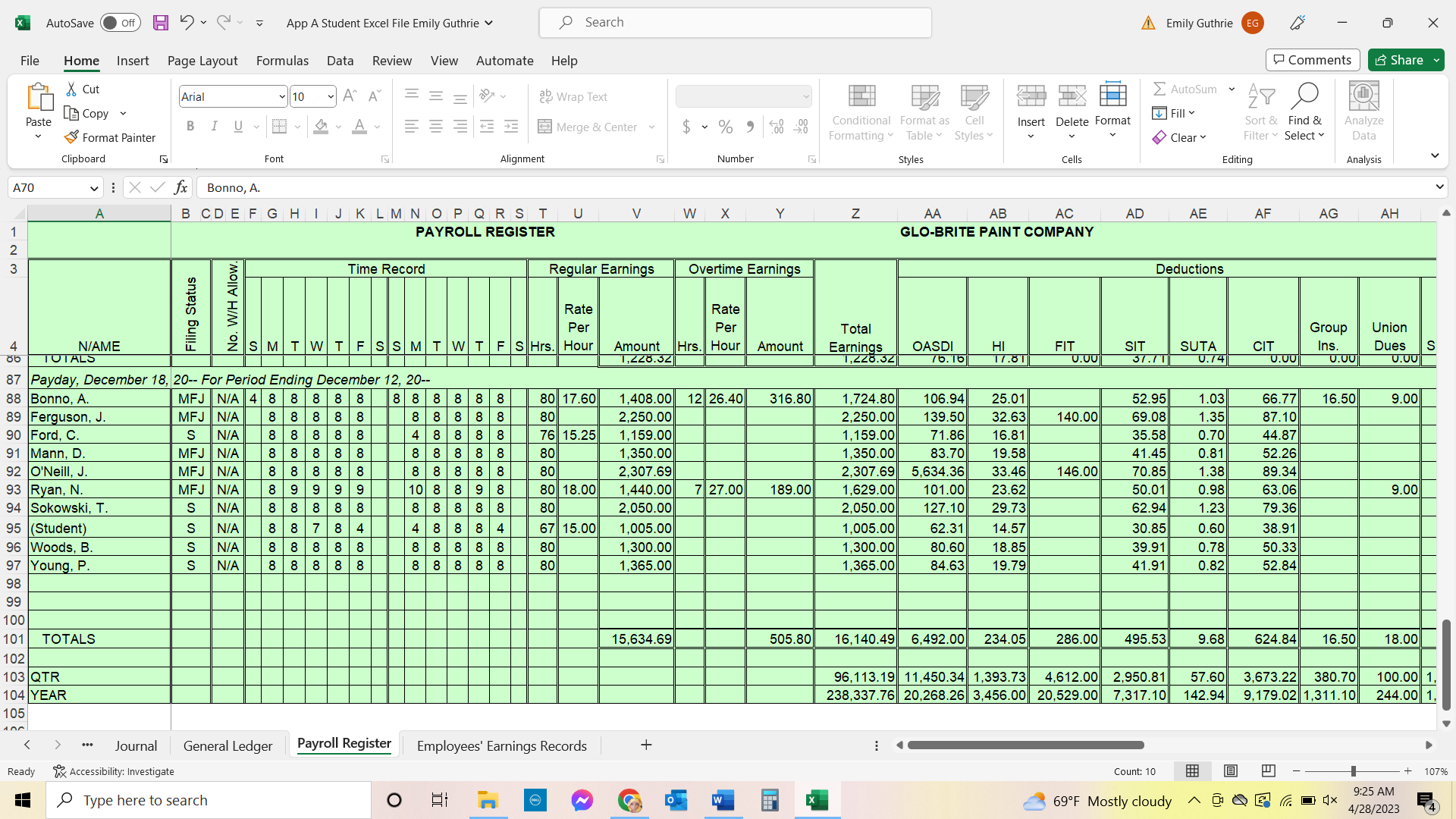The height and width of the screenshot is (819, 1456).
Task: Click the zoom slider handle
Action: point(1353,771)
